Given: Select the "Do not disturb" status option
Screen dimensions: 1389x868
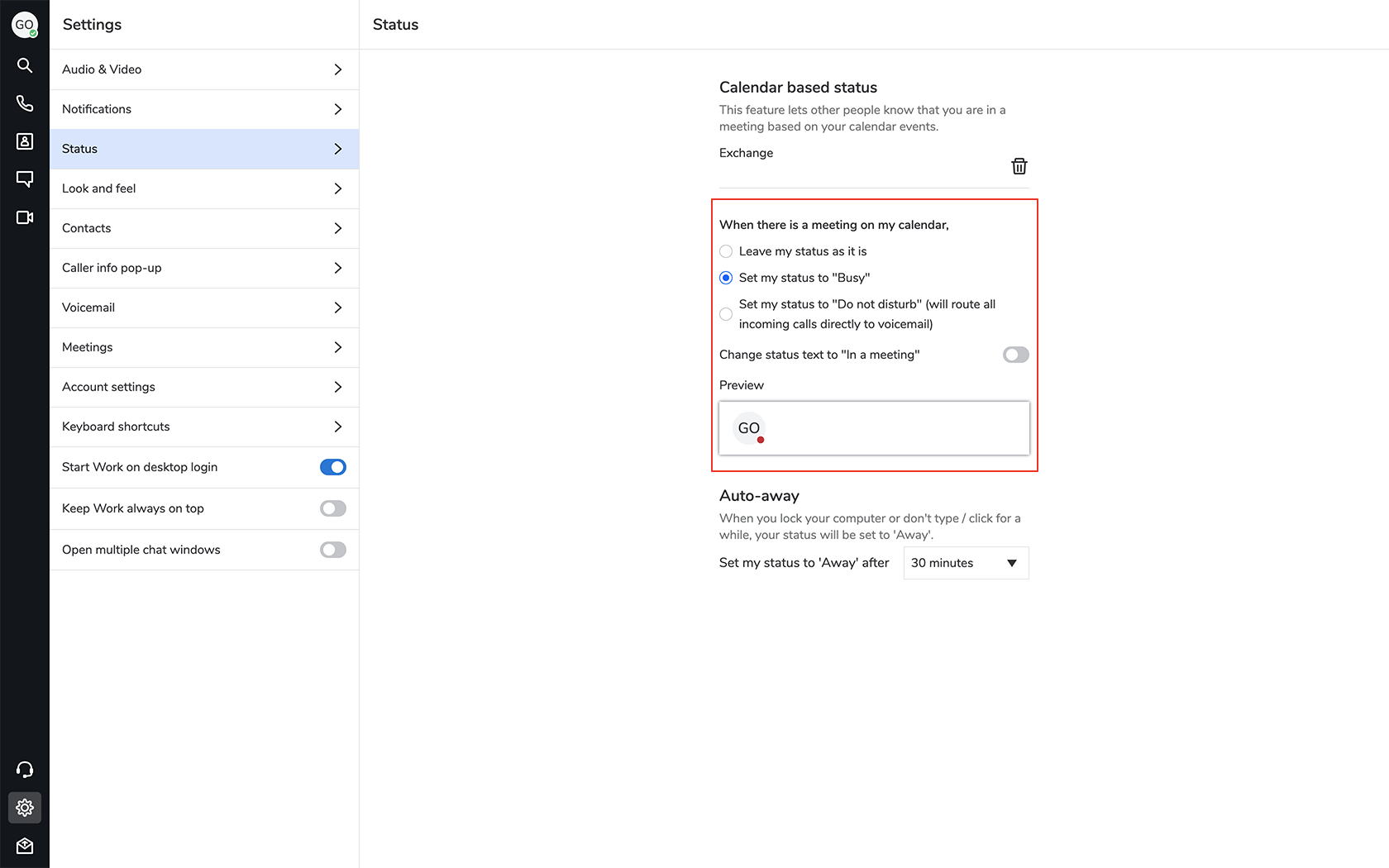Looking at the screenshot, I should pyautogui.click(x=726, y=314).
